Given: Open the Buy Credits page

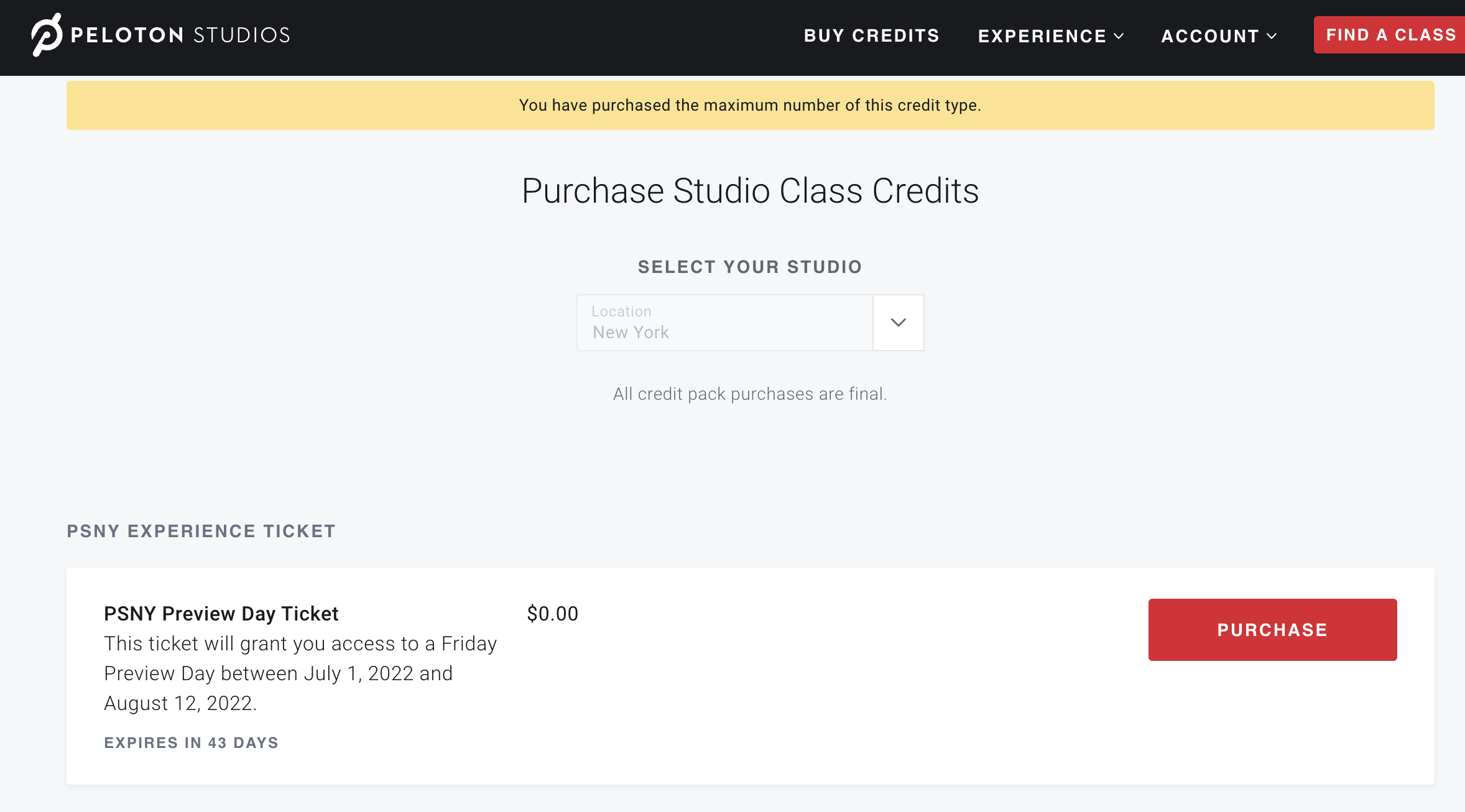Looking at the screenshot, I should pos(871,36).
